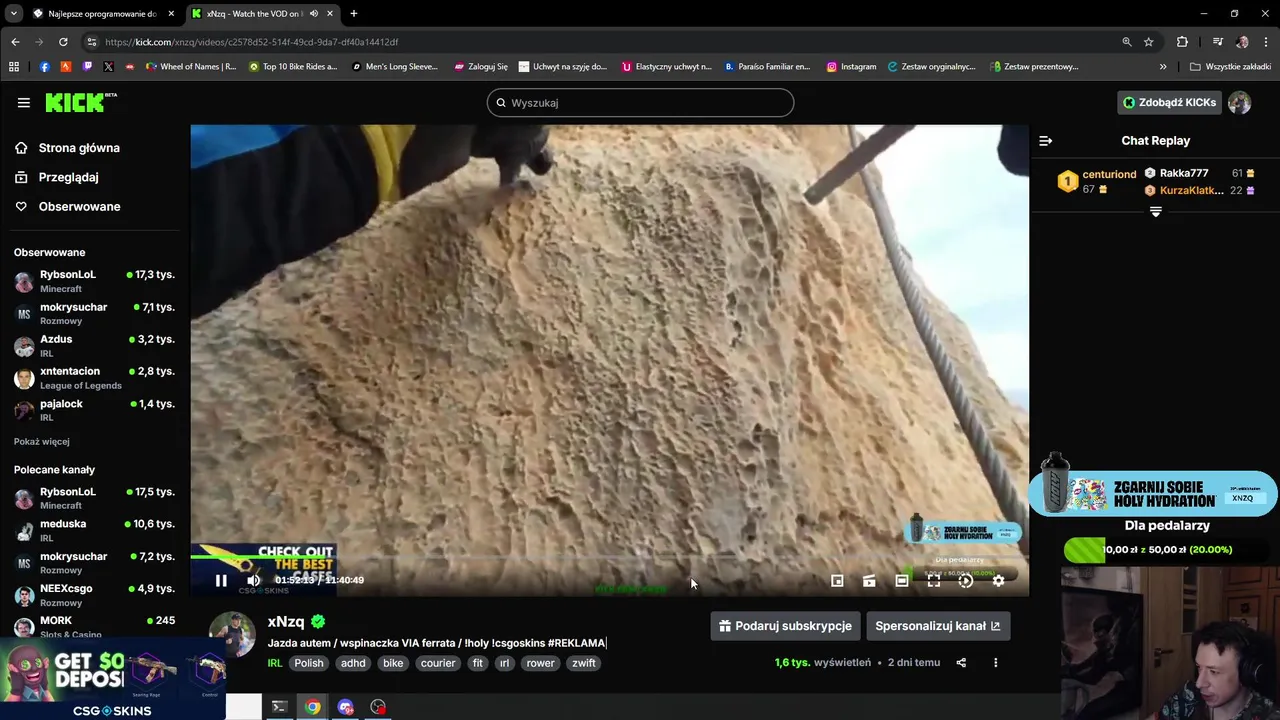This screenshot has height=720, width=1280.
Task: Open browser zoom magnifier icon
Action: pos(1127,42)
